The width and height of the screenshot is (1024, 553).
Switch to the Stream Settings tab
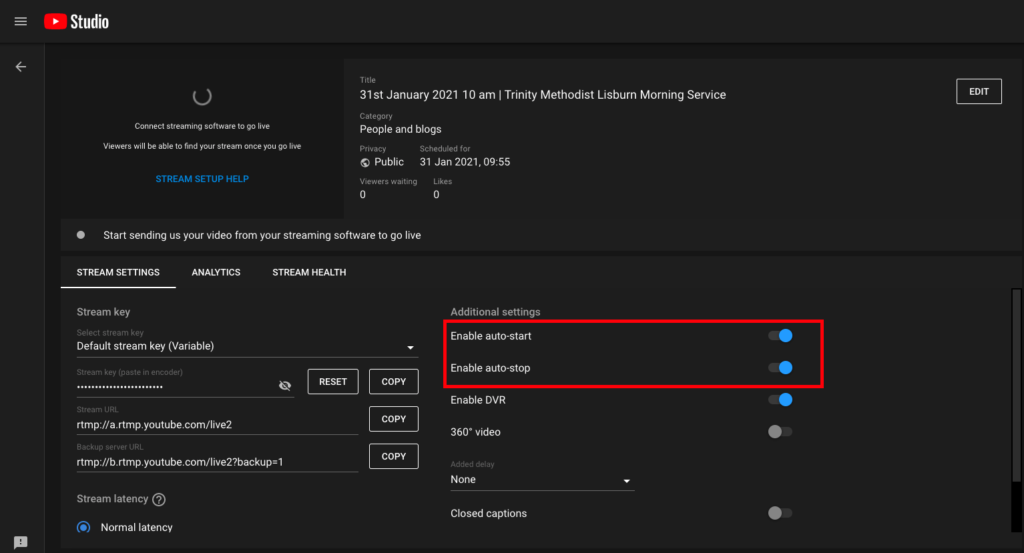[x=118, y=272]
